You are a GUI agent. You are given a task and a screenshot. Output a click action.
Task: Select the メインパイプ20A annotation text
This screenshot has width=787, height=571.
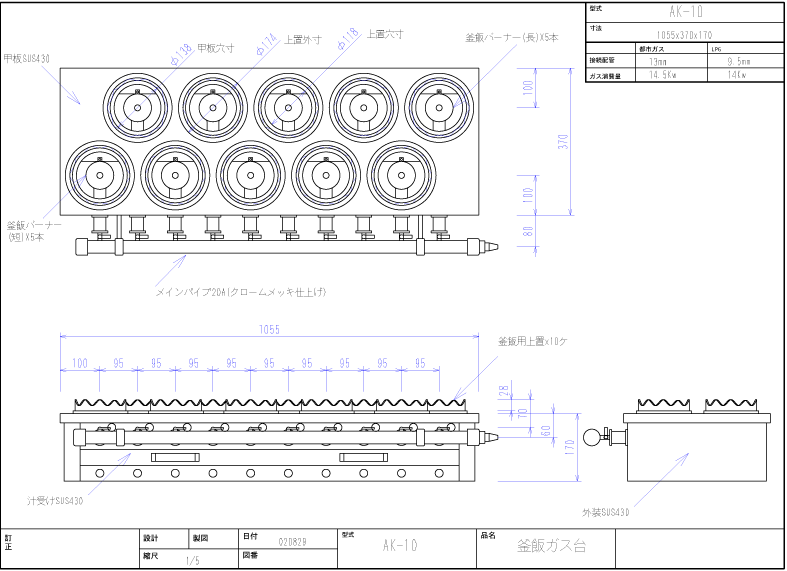pyautogui.click(x=241, y=292)
